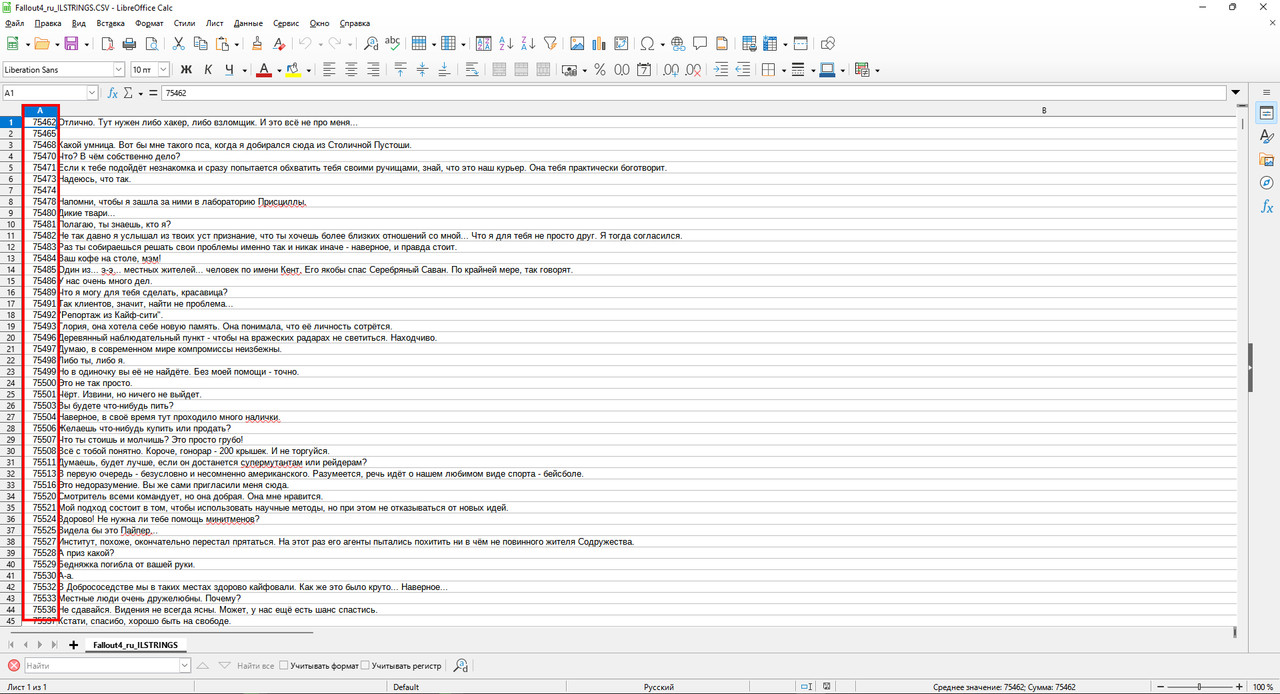Open the Sidebar Gallery panel

pyautogui.click(x=1267, y=160)
